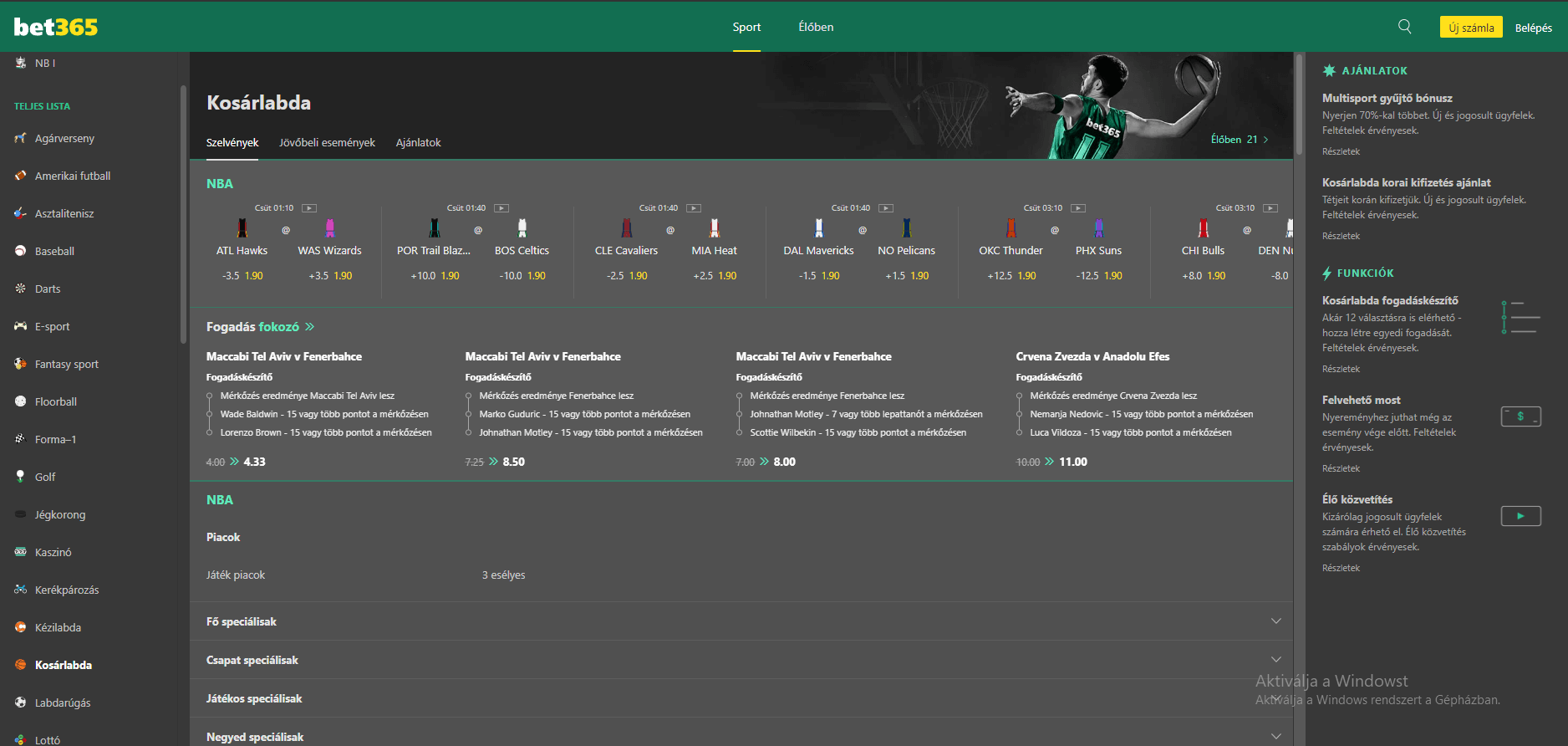The image size is (1568, 746).
Task: Open the NB I sidebar icon
Action: pos(21,63)
